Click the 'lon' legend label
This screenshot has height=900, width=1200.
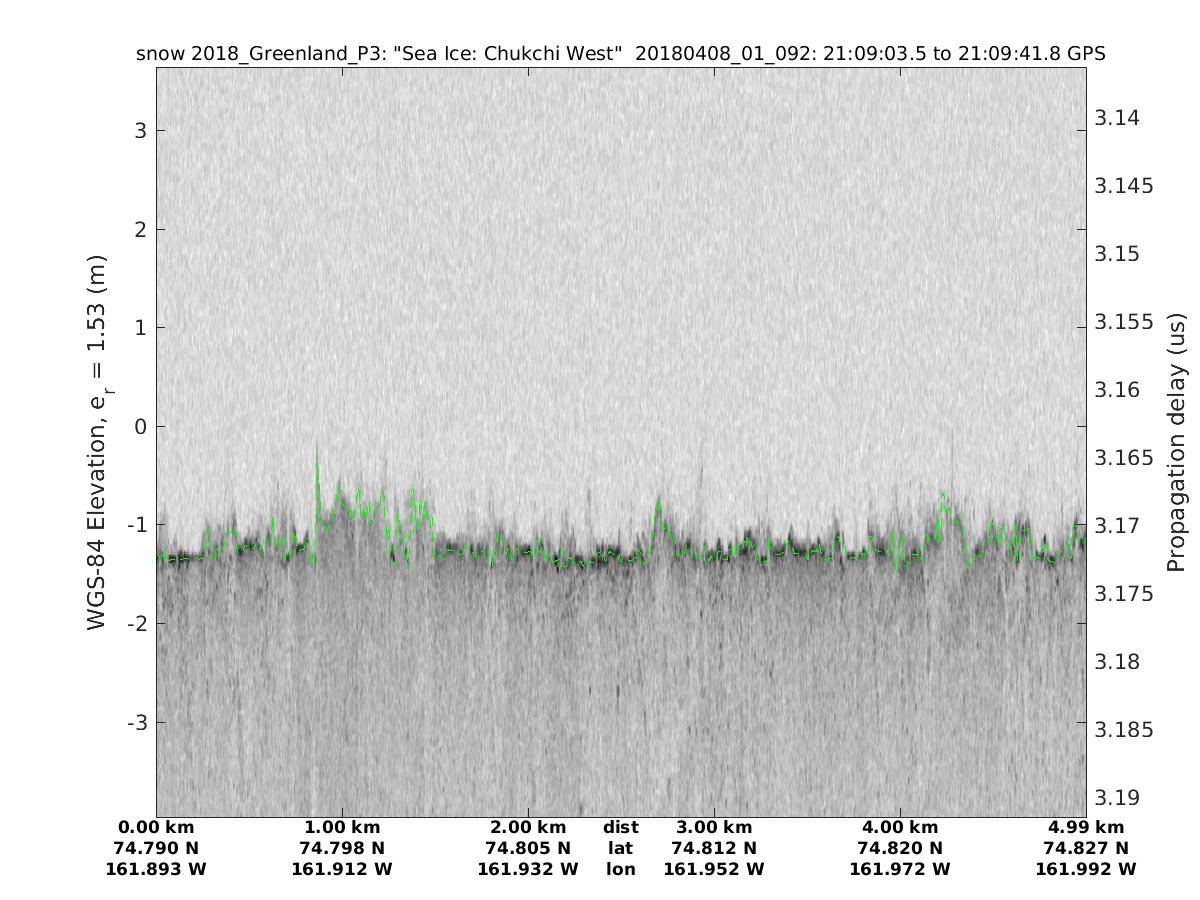(x=620, y=869)
